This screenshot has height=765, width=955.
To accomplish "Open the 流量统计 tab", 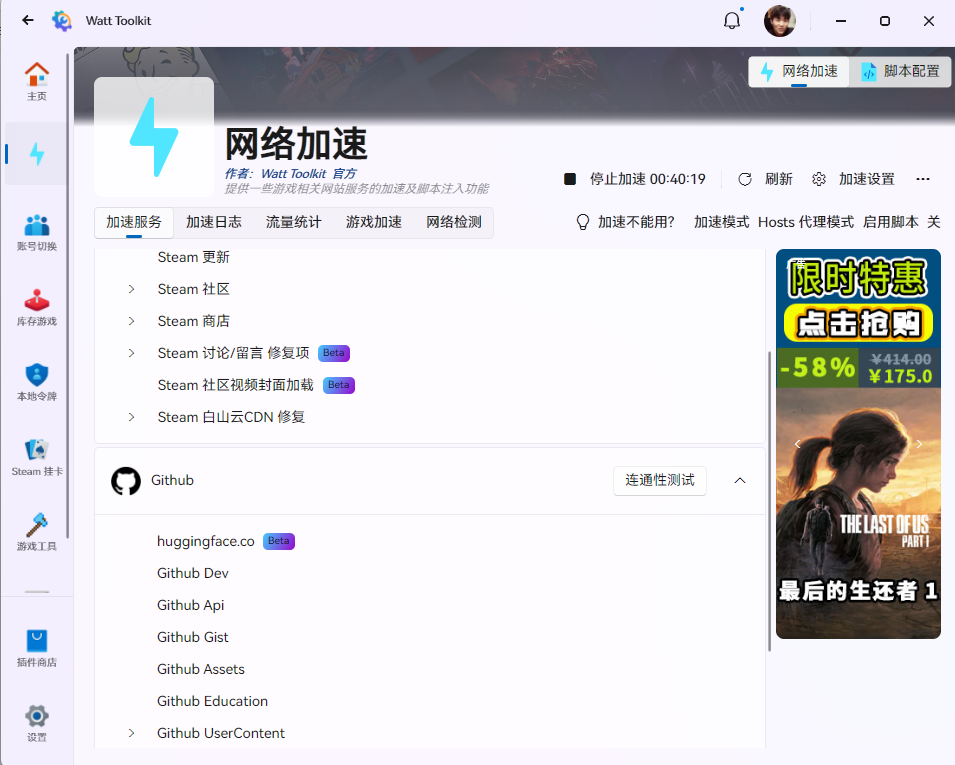I will pyautogui.click(x=294, y=222).
